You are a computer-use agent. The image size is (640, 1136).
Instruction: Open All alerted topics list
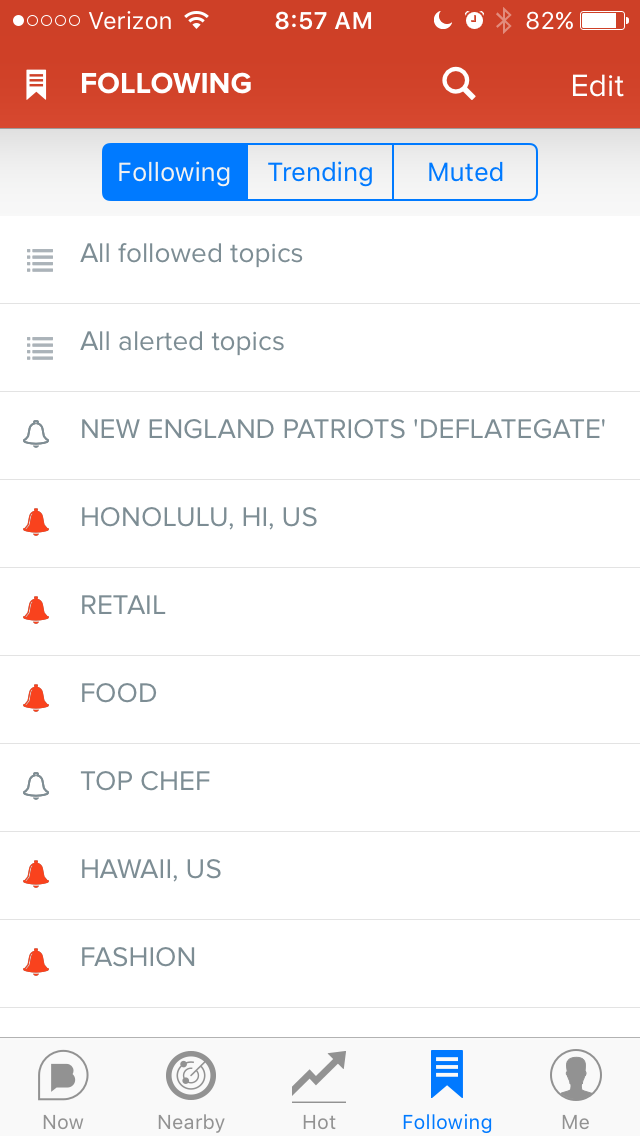click(x=320, y=348)
